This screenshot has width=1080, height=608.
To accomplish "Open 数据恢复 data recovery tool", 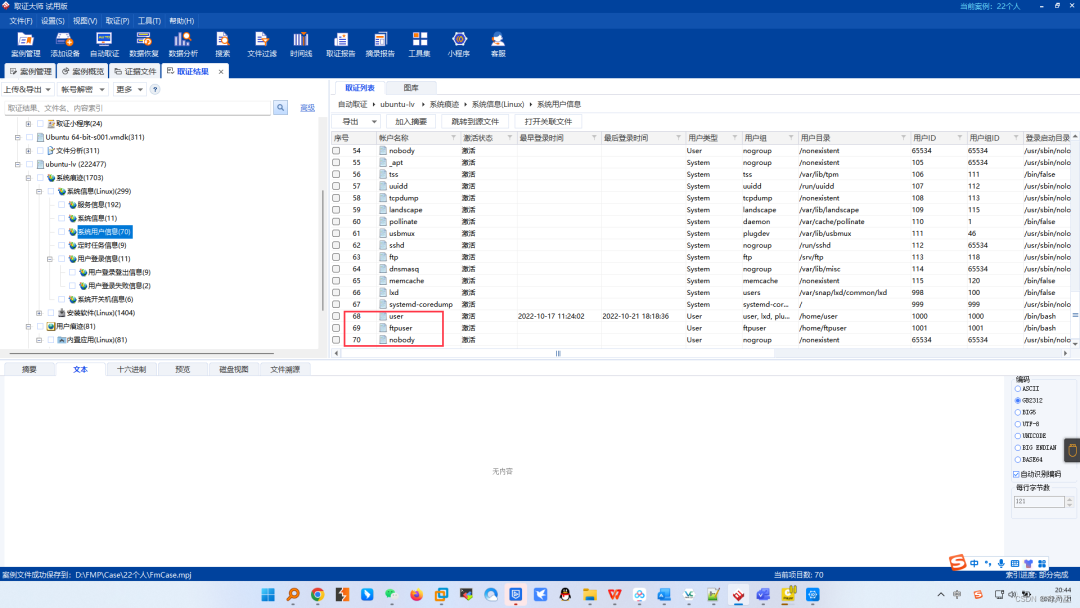I will (x=143, y=45).
